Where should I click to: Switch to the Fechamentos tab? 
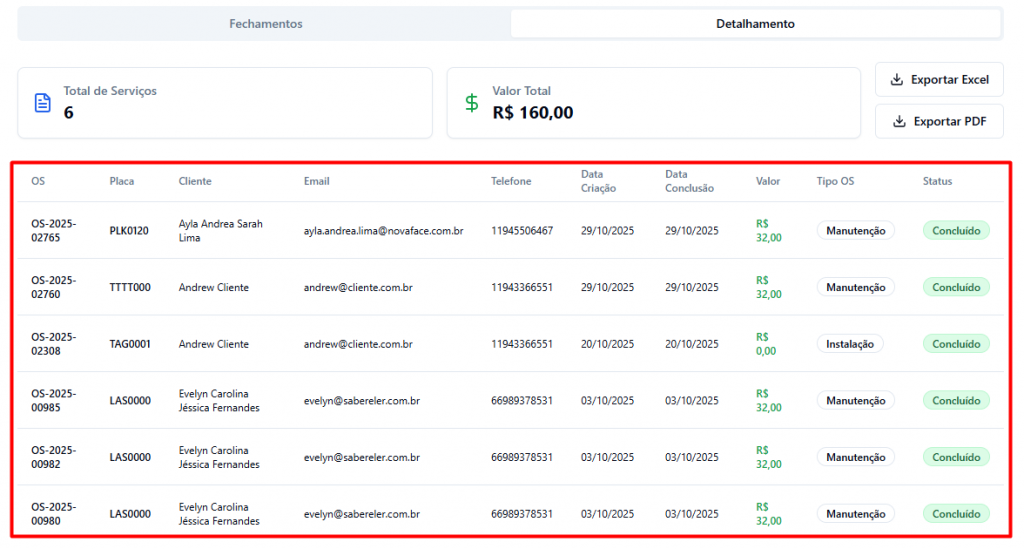265,24
